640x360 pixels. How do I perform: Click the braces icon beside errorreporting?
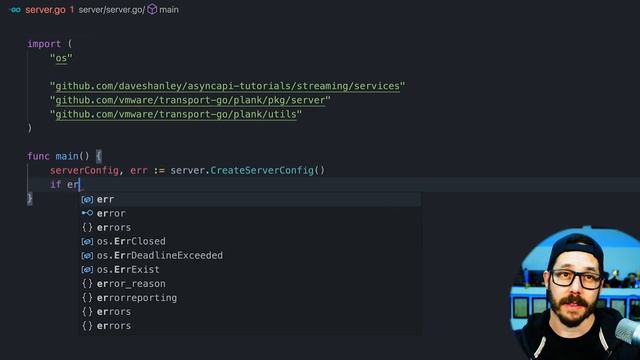[87, 298]
